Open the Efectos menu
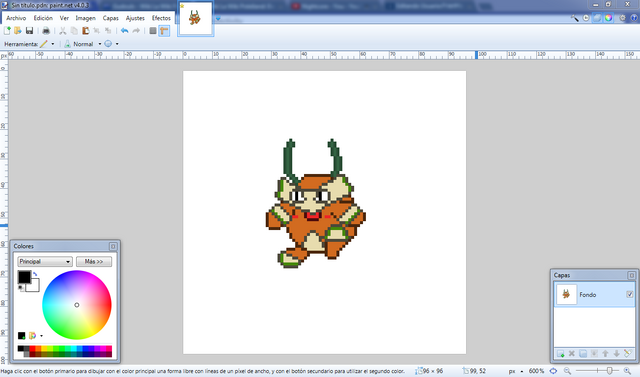Viewport: 640px width, 377px height. (x=161, y=18)
